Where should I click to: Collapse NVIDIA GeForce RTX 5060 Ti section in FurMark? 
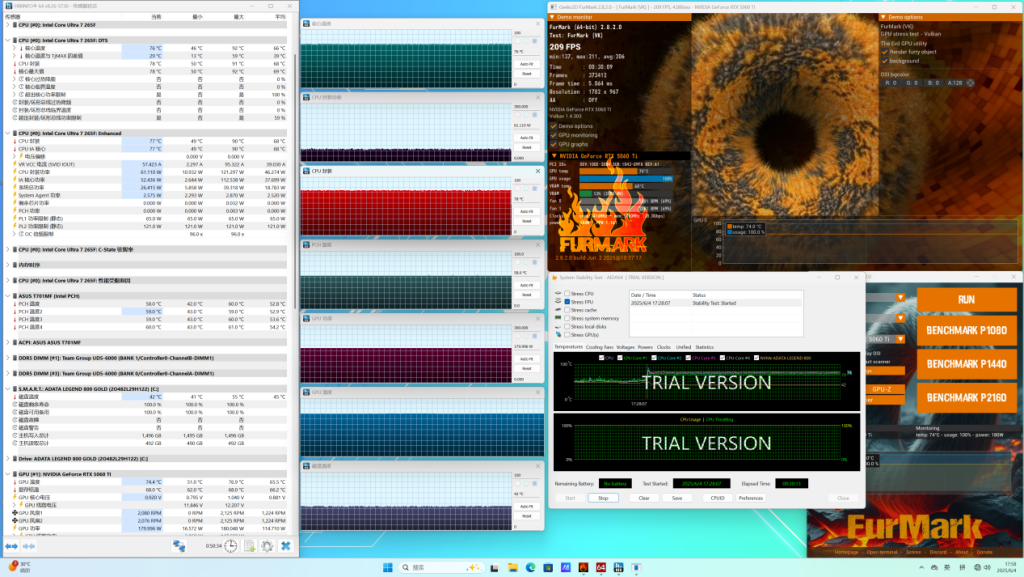[x=554, y=156]
